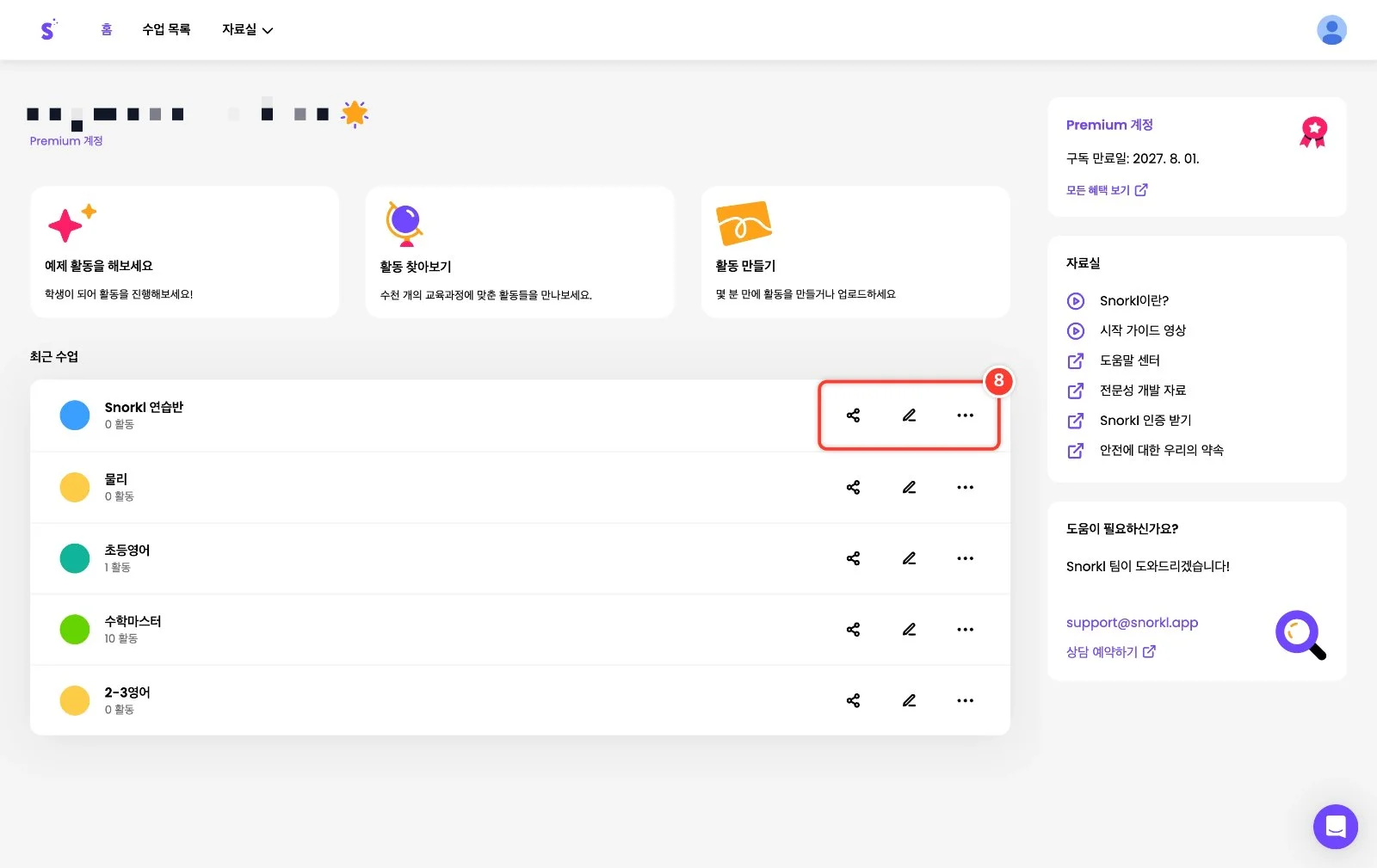The width and height of the screenshot is (1377, 868).
Task: Click the Premium 계정 label under the username
Action: pyautogui.click(x=66, y=141)
